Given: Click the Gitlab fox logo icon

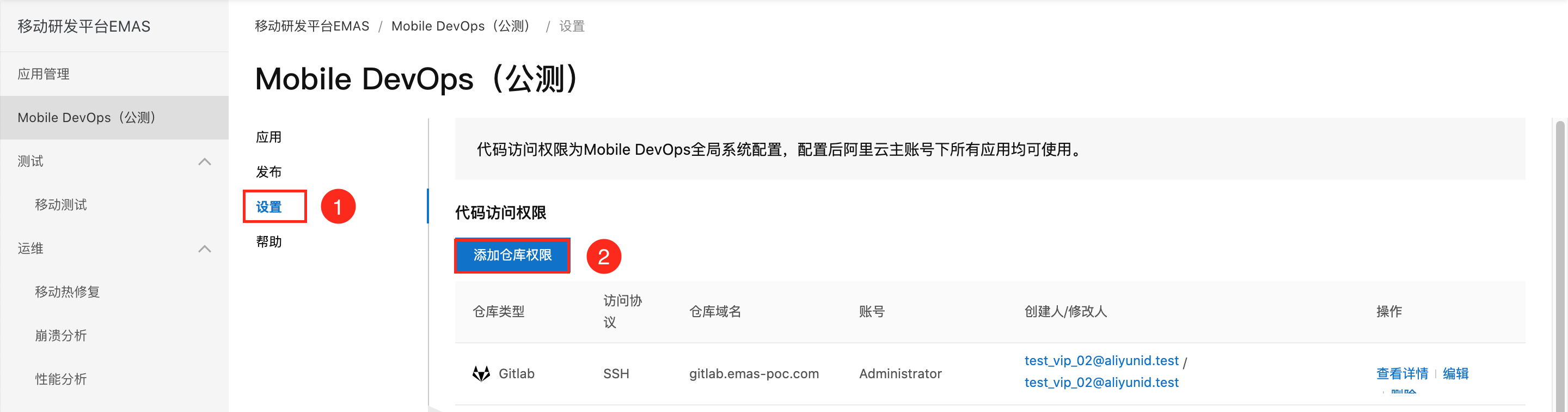Looking at the screenshot, I should pos(481,374).
